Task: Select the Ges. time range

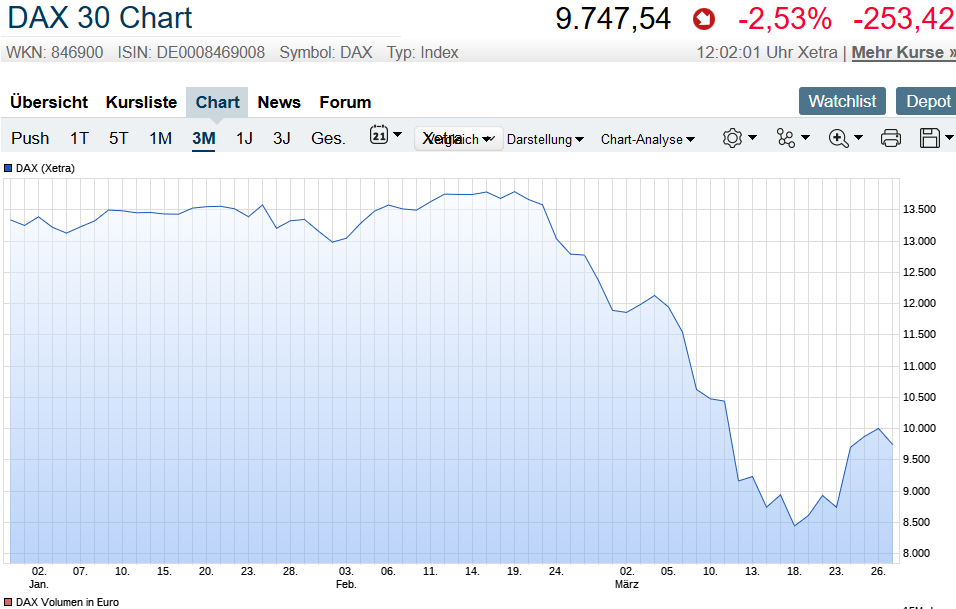Action: click(328, 138)
